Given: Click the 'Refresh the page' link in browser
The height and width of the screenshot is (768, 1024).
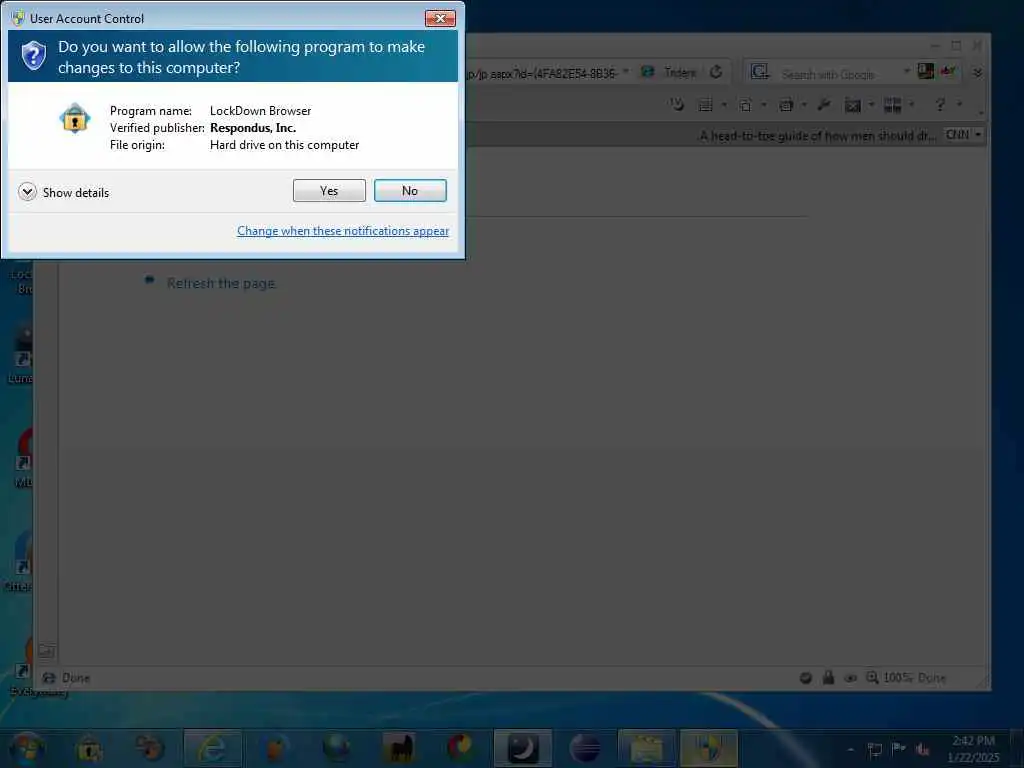Looking at the screenshot, I should [221, 283].
